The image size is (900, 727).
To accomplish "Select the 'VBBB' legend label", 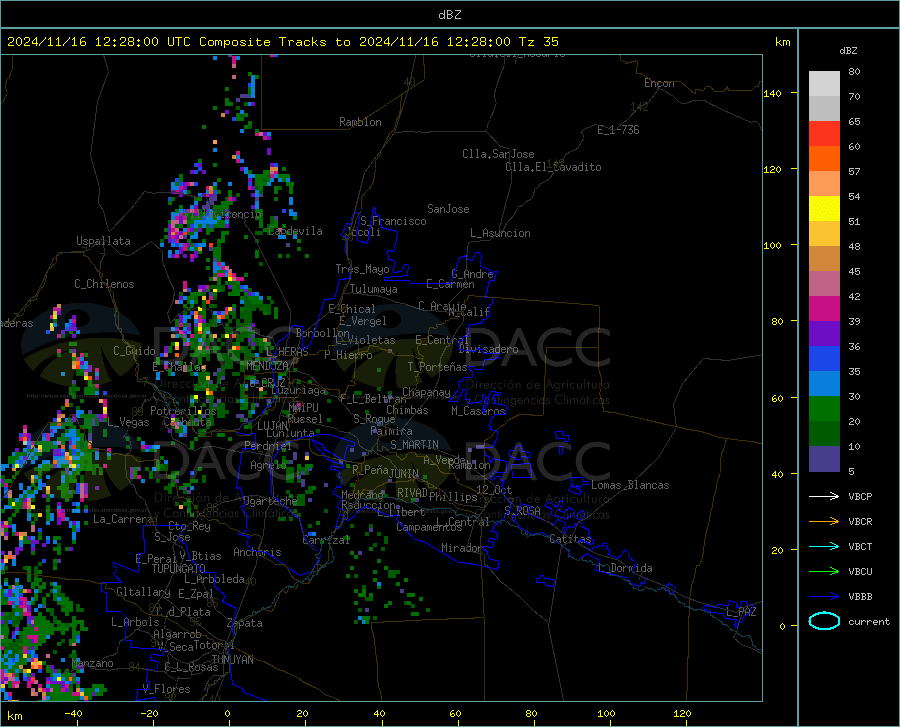I will (x=860, y=597).
